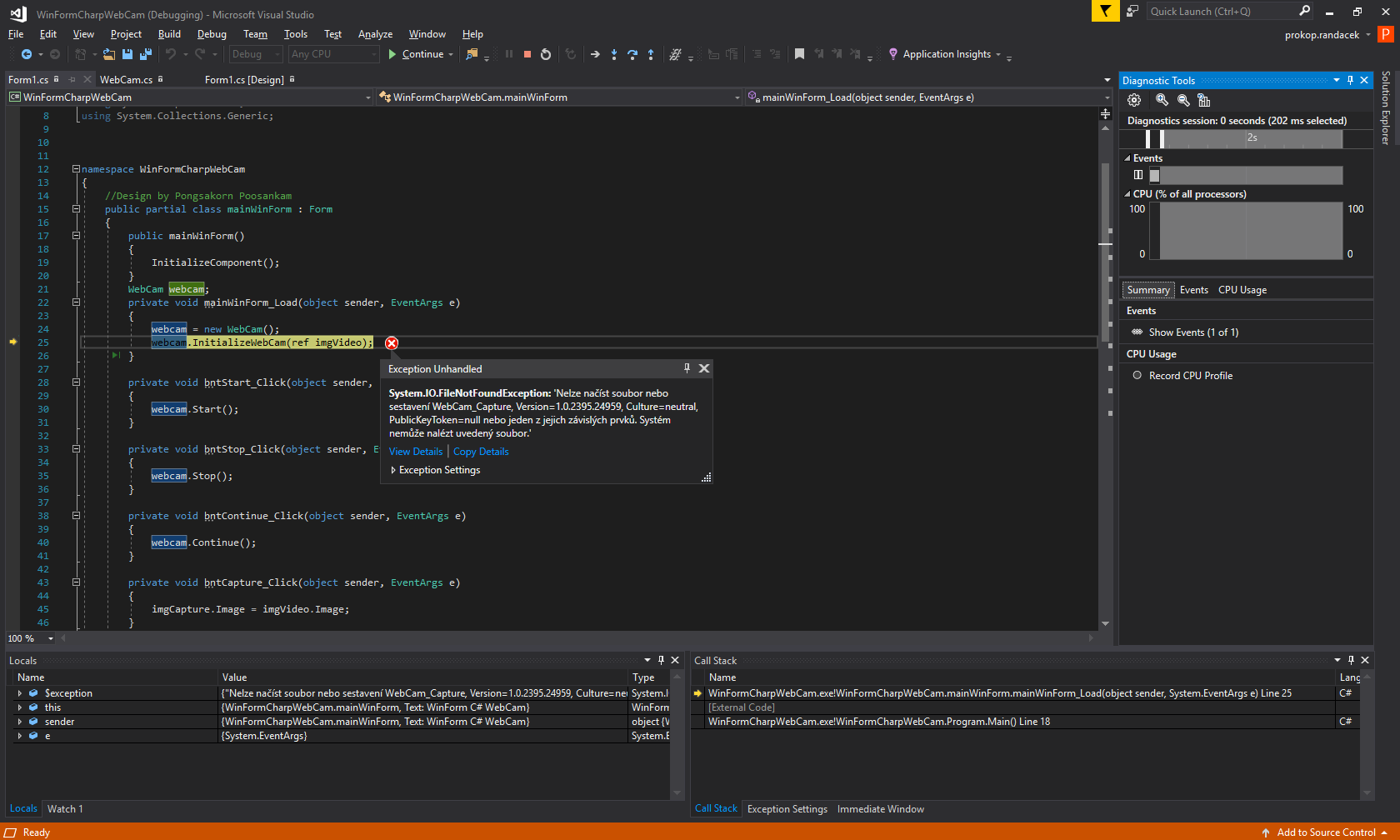The height and width of the screenshot is (840, 1400).
Task: Toggle the Events pause button
Action: (1138, 175)
